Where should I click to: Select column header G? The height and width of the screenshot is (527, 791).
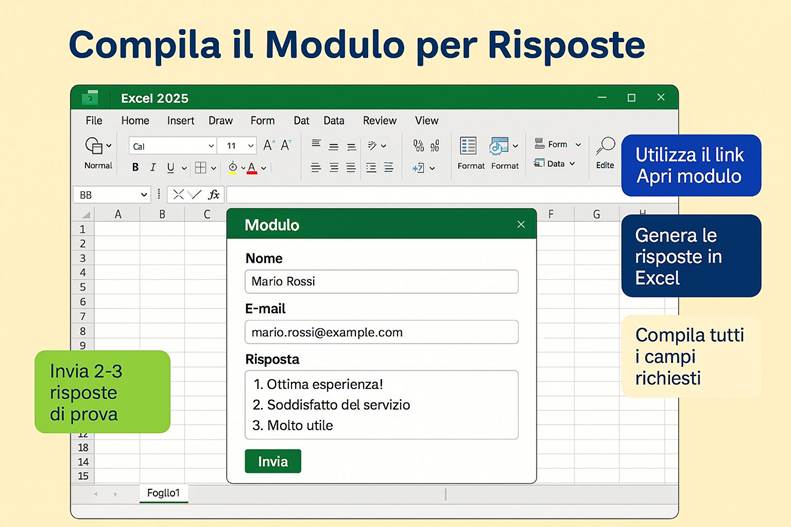click(x=596, y=214)
